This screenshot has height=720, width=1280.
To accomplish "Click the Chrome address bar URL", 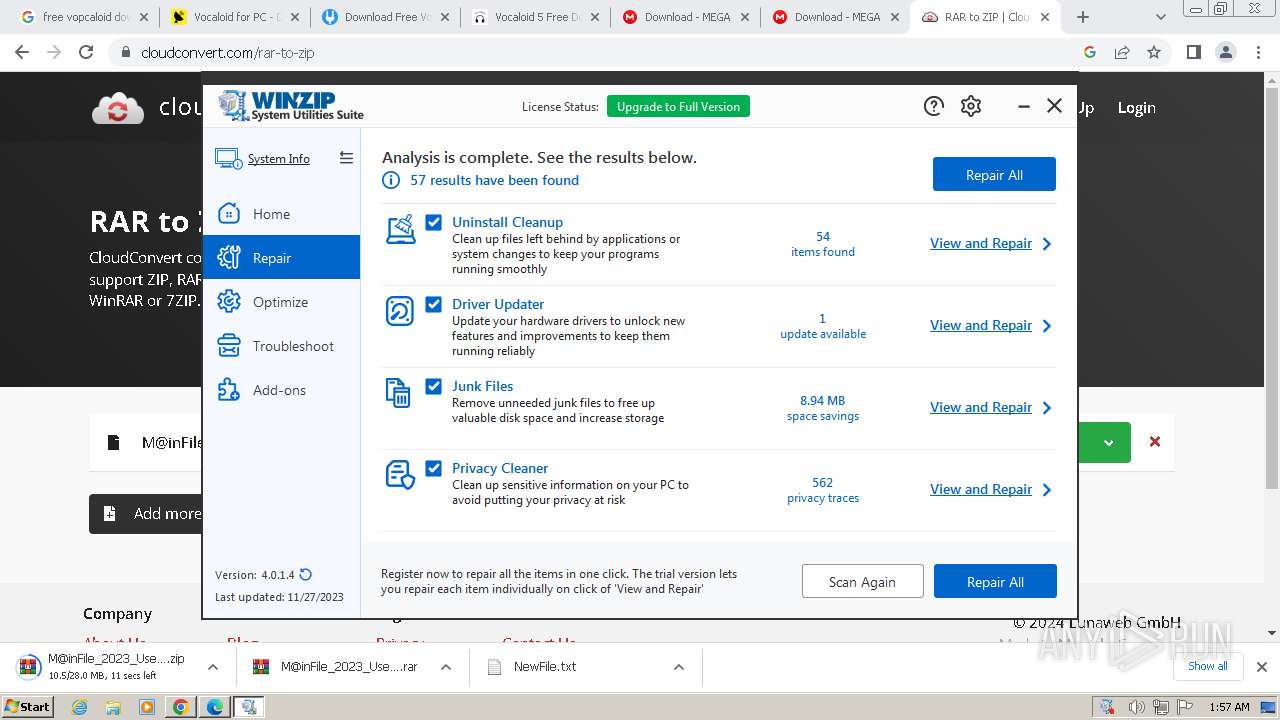I will pyautogui.click(x=228, y=52).
